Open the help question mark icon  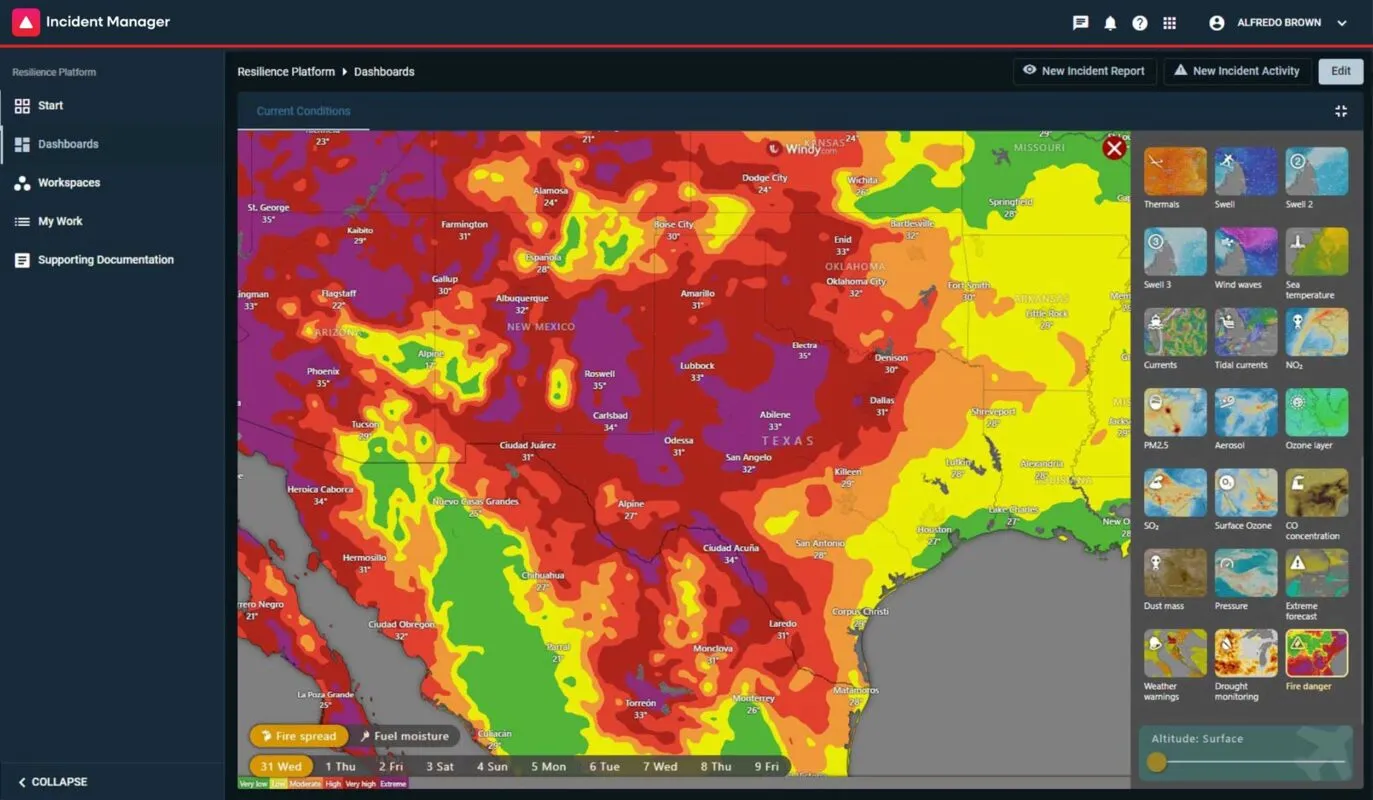pyautogui.click(x=1140, y=23)
